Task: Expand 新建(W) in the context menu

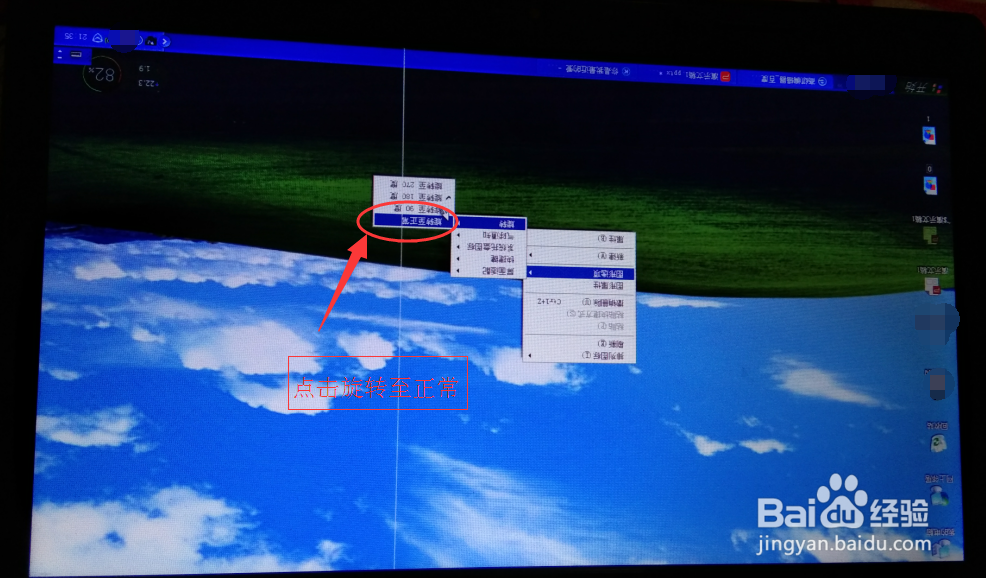Action: click(581, 256)
